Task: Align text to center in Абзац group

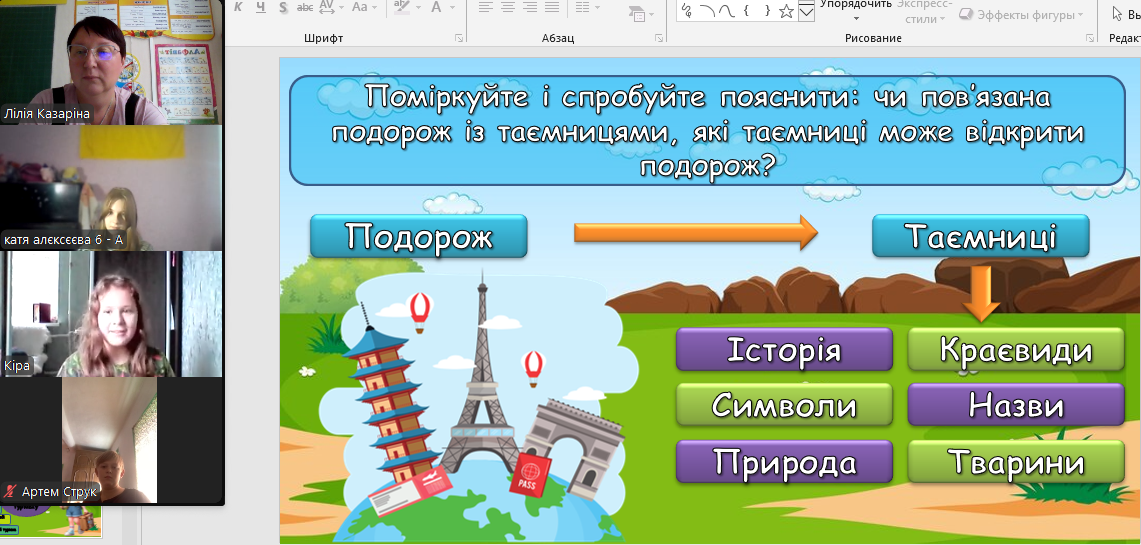Action: click(x=508, y=8)
